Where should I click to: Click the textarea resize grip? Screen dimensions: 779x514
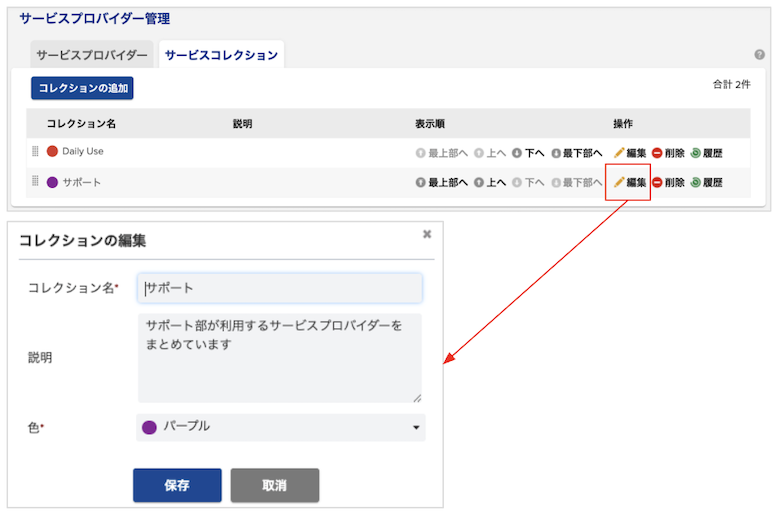coord(417,398)
